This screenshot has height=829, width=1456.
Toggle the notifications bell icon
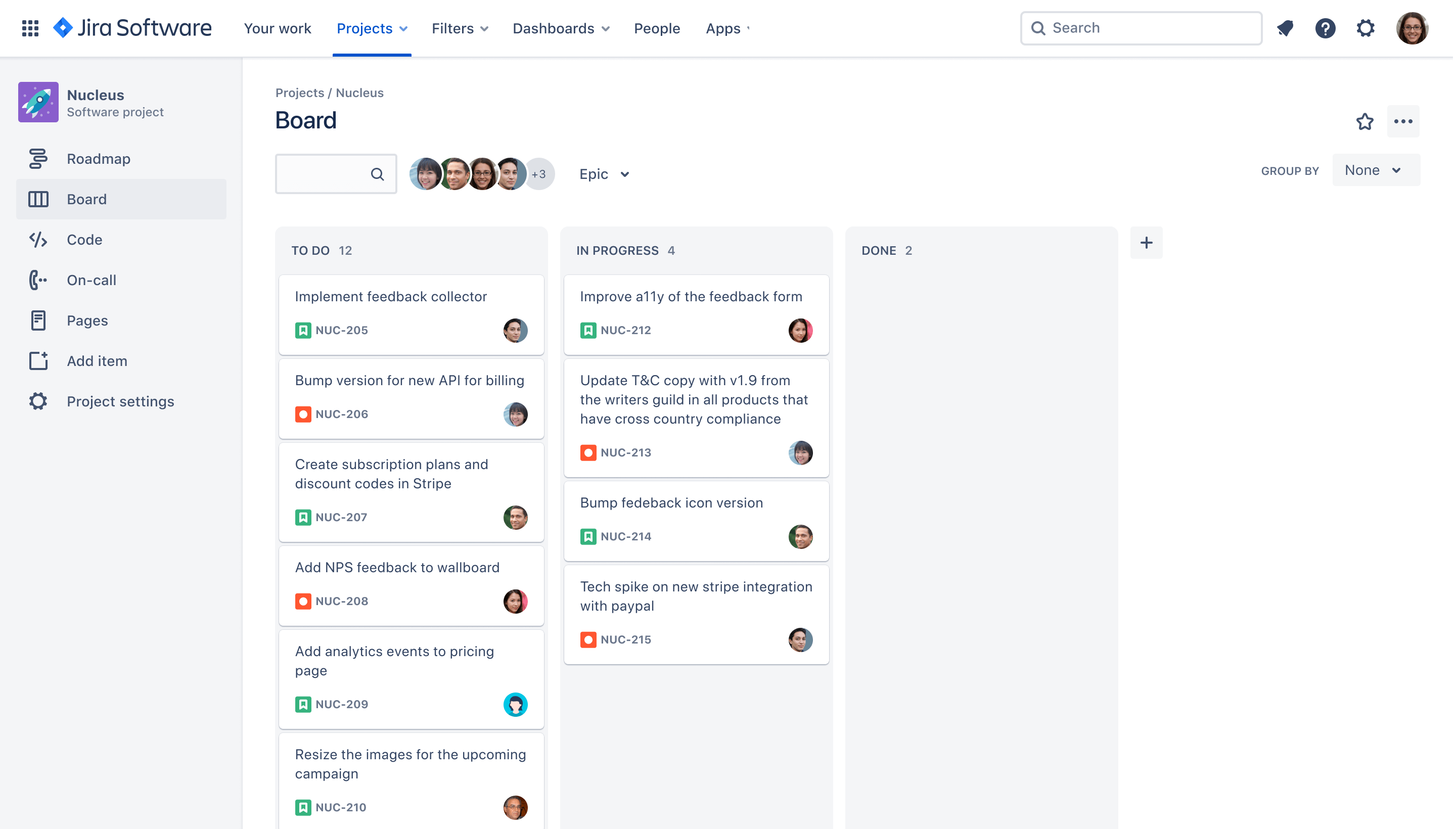point(1285,27)
